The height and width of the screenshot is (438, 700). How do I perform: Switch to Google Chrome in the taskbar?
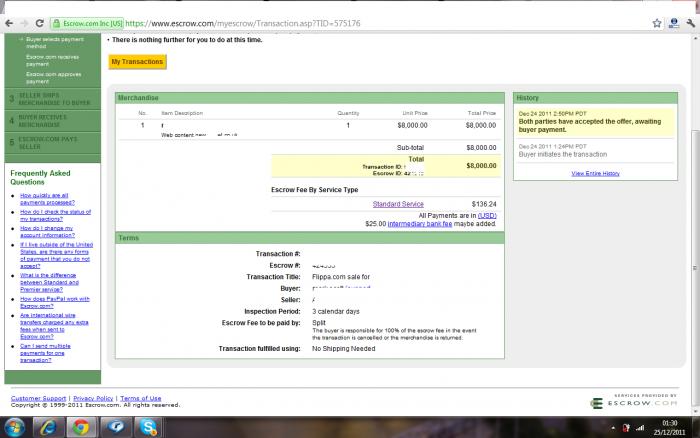click(x=81, y=428)
